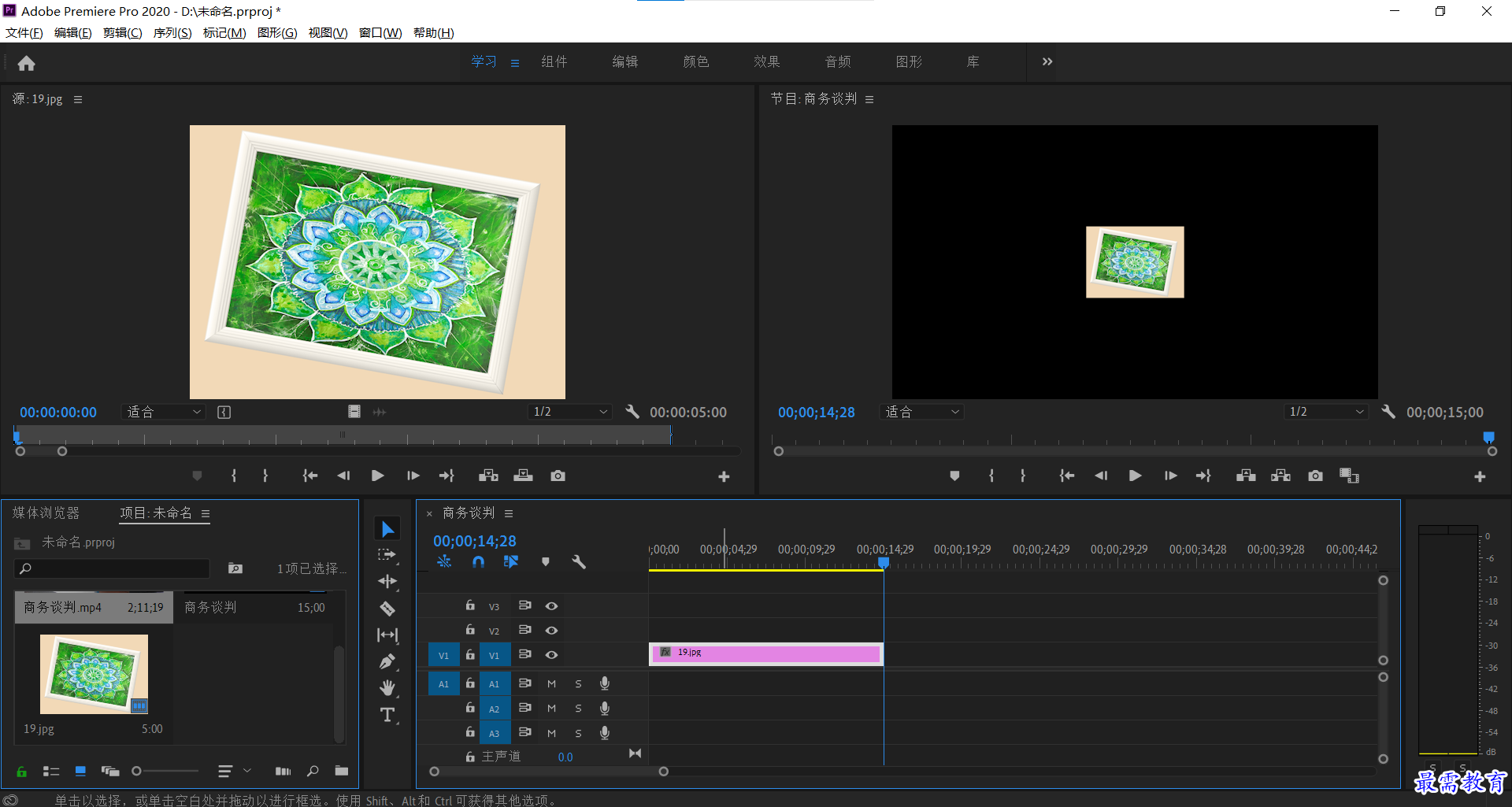Solo audio track A2

(578, 709)
